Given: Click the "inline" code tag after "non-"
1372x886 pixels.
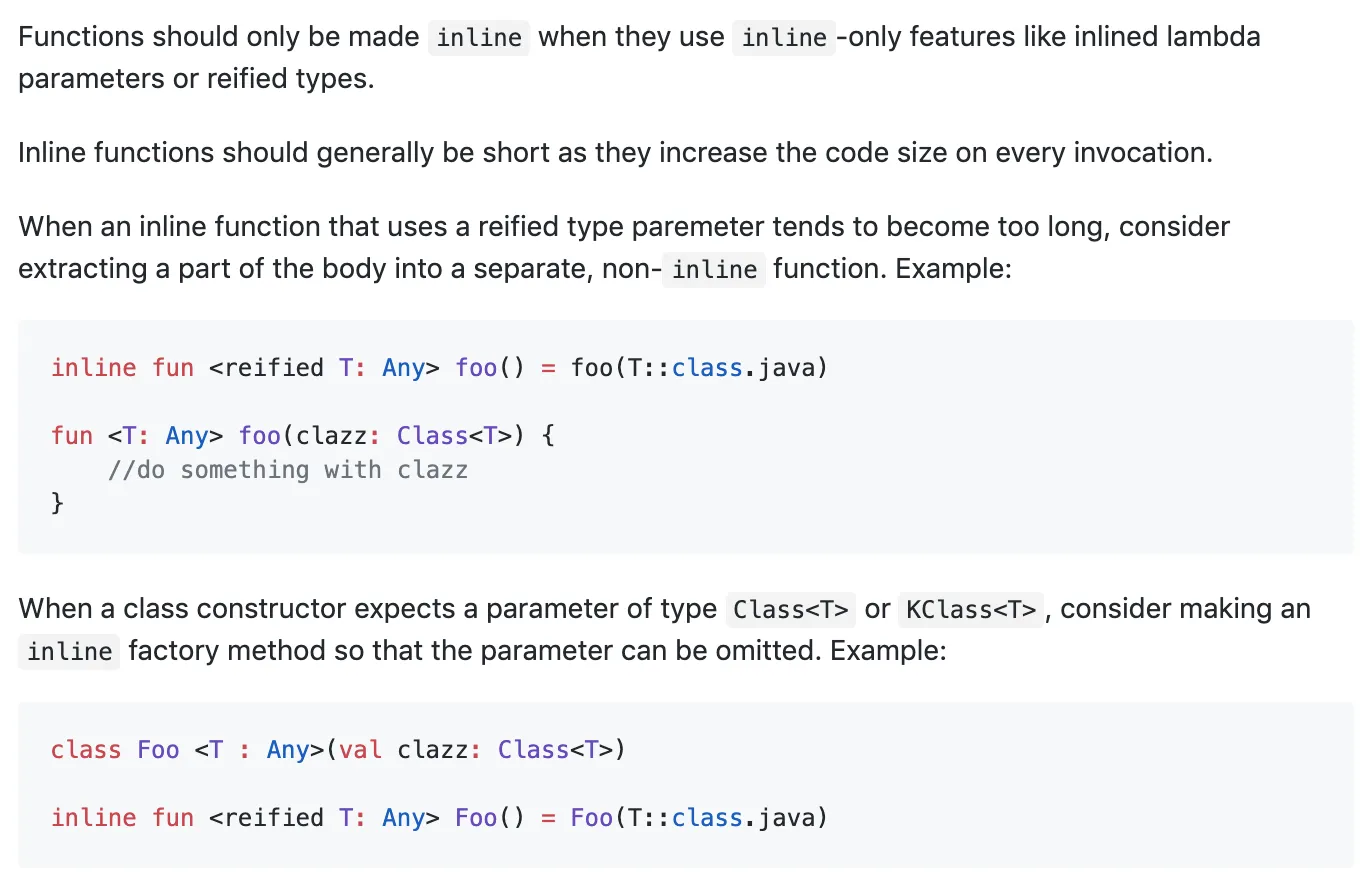Looking at the screenshot, I should (x=714, y=270).
